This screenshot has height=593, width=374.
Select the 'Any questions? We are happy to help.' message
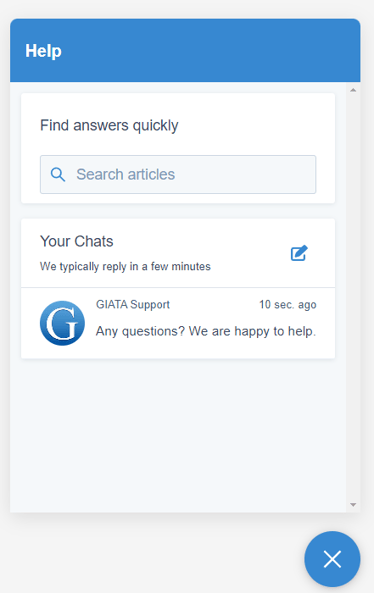(x=206, y=331)
